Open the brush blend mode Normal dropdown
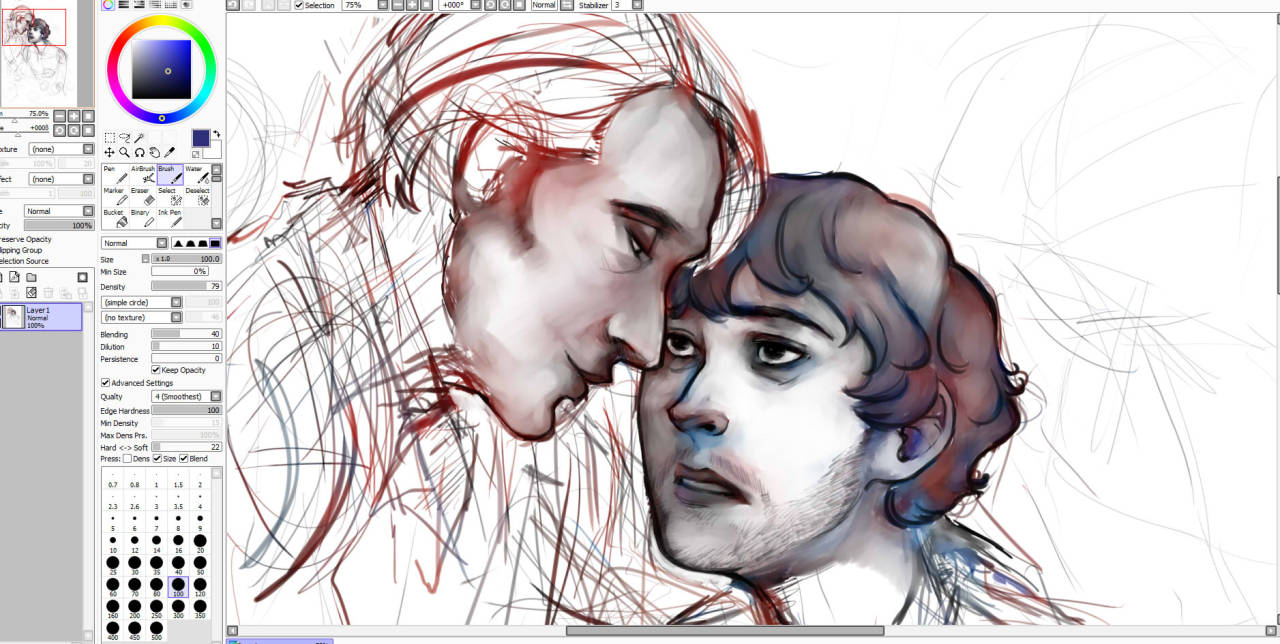Screen dimensions: 1280x644 point(134,243)
